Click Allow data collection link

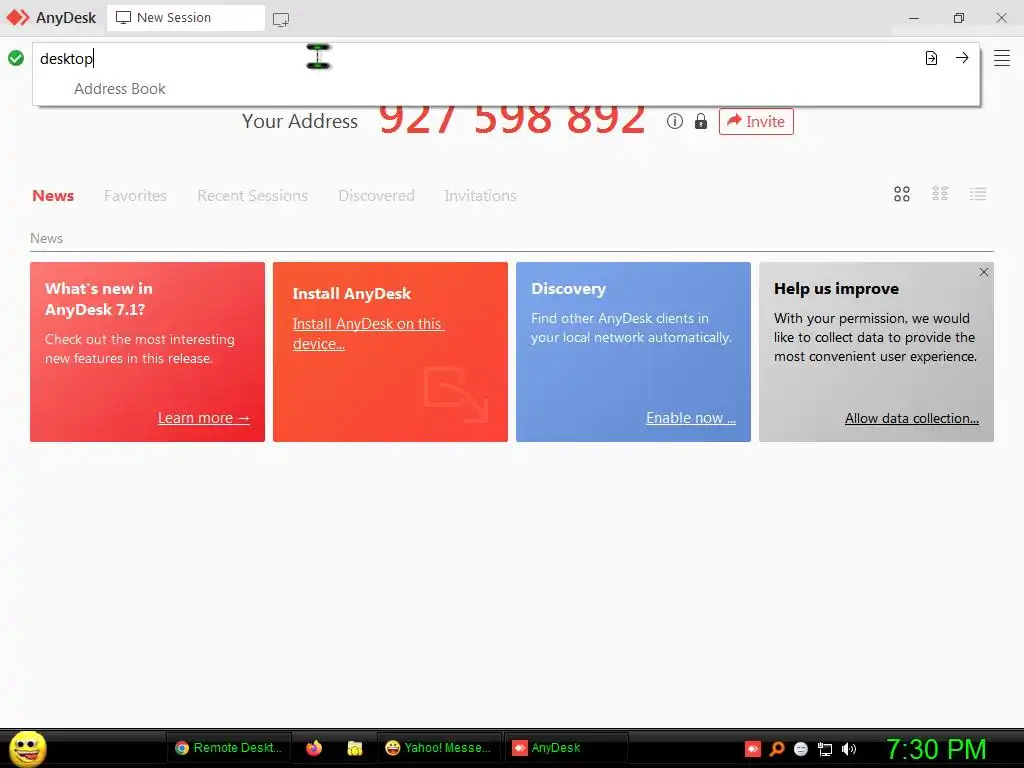click(912, 418)
